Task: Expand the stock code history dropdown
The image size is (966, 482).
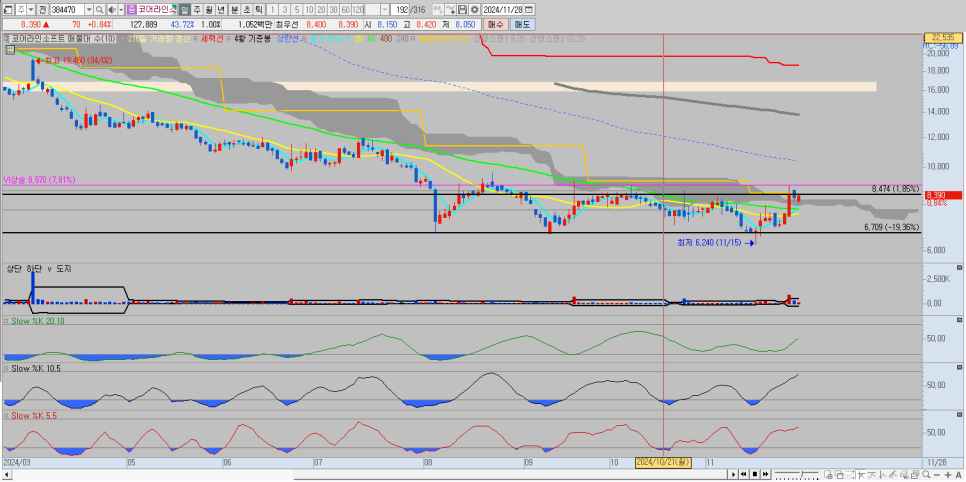Action: (89, 10)
